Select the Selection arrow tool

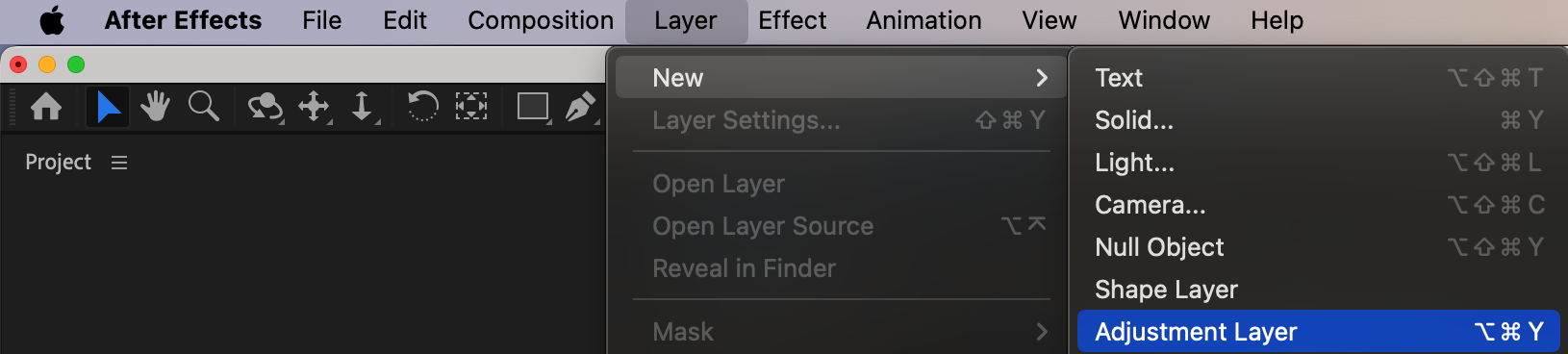[108, 106]
